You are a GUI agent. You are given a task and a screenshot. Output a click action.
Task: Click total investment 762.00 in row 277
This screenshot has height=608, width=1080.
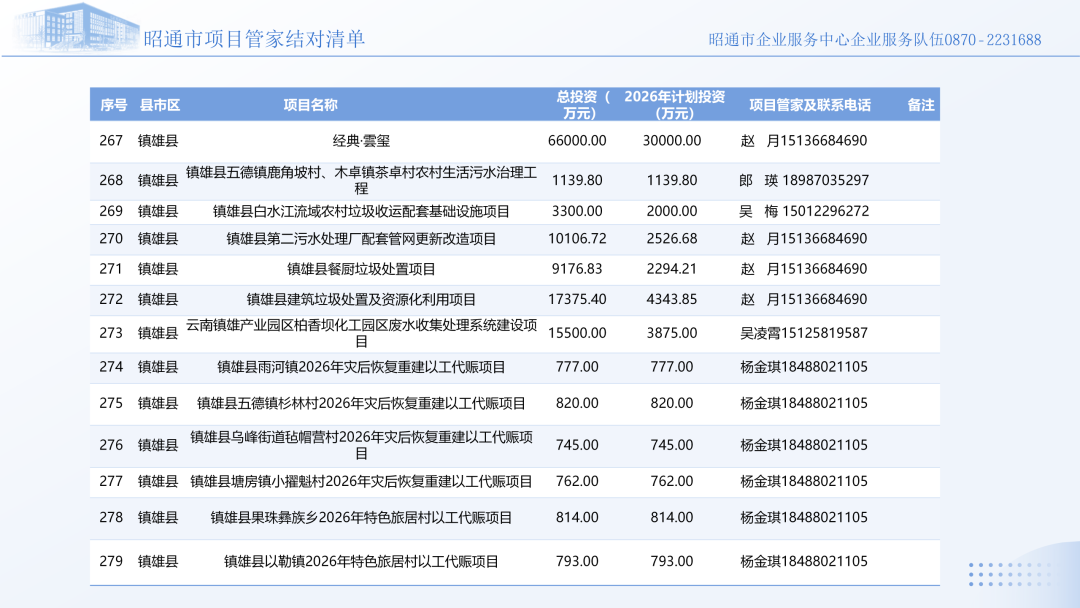[x=577, y=481]
